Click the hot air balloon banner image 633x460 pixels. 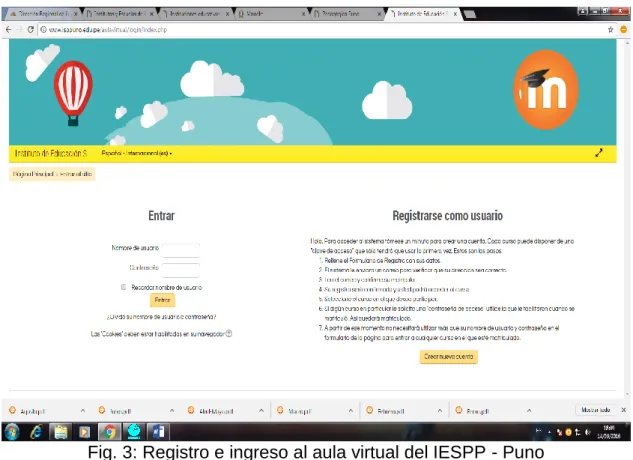[73, 93]
